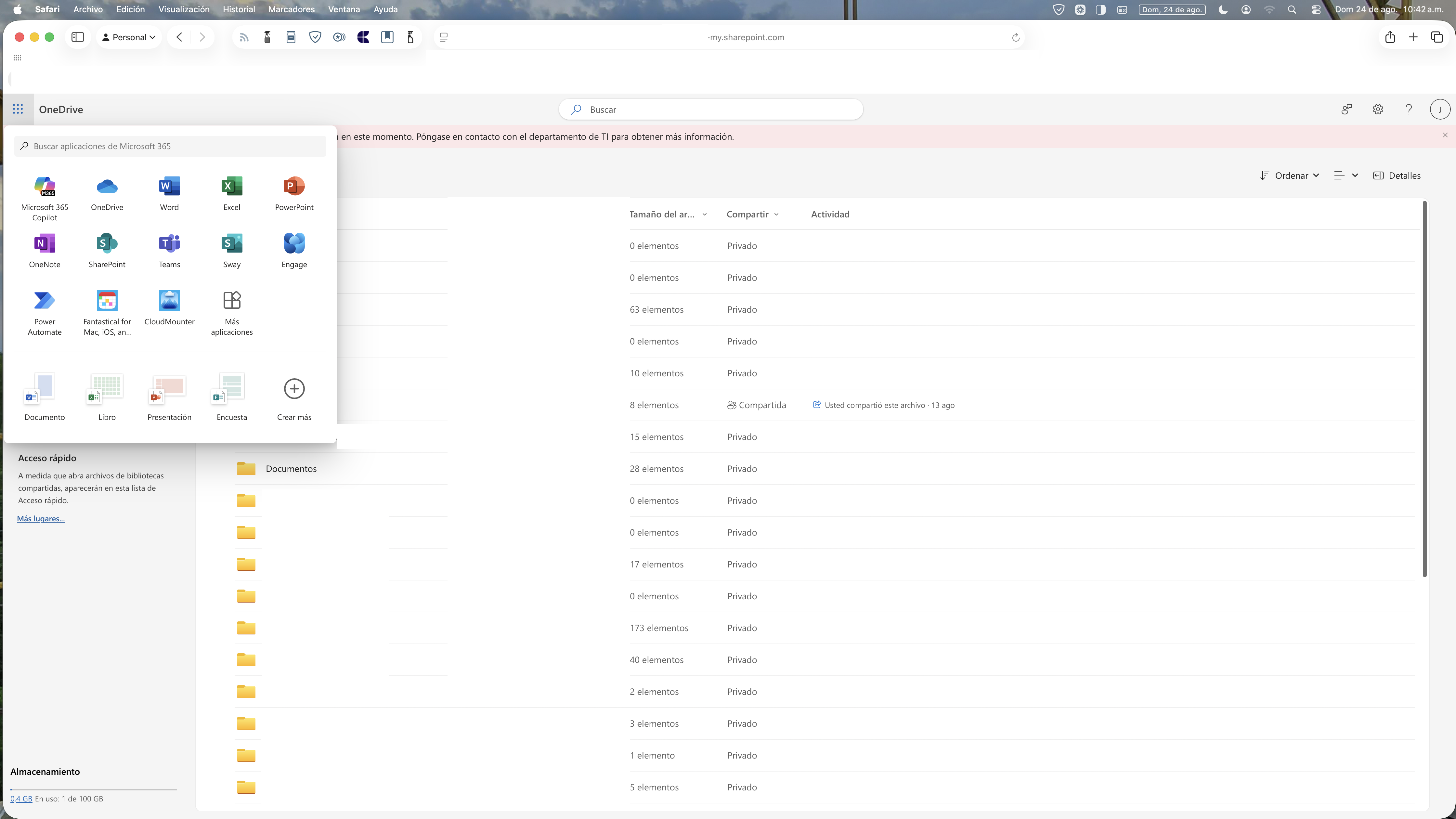The image size is (1456, 819).
Task: Open the Documentos folder
Action: [291, 469]
